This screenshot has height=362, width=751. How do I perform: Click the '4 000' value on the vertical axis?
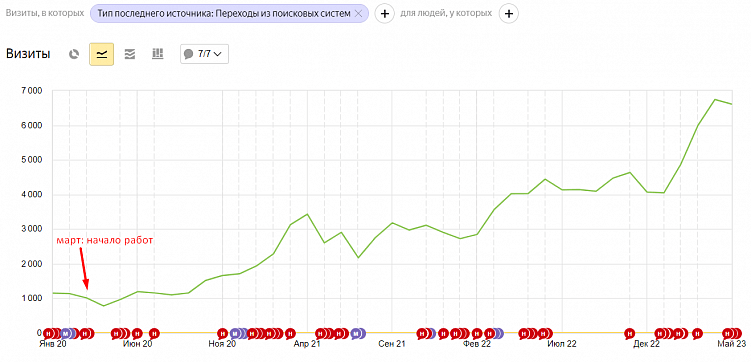coord(32,195)
